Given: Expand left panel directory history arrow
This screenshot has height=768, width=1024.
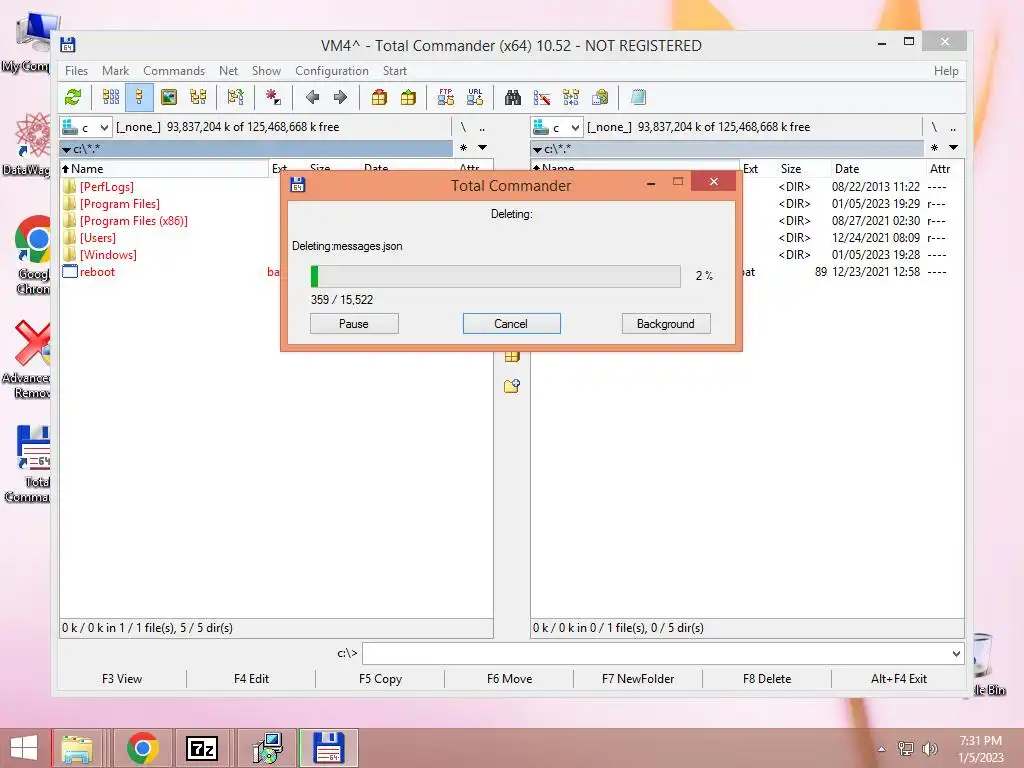Looking at the screenshot, I should coord(482,148).
